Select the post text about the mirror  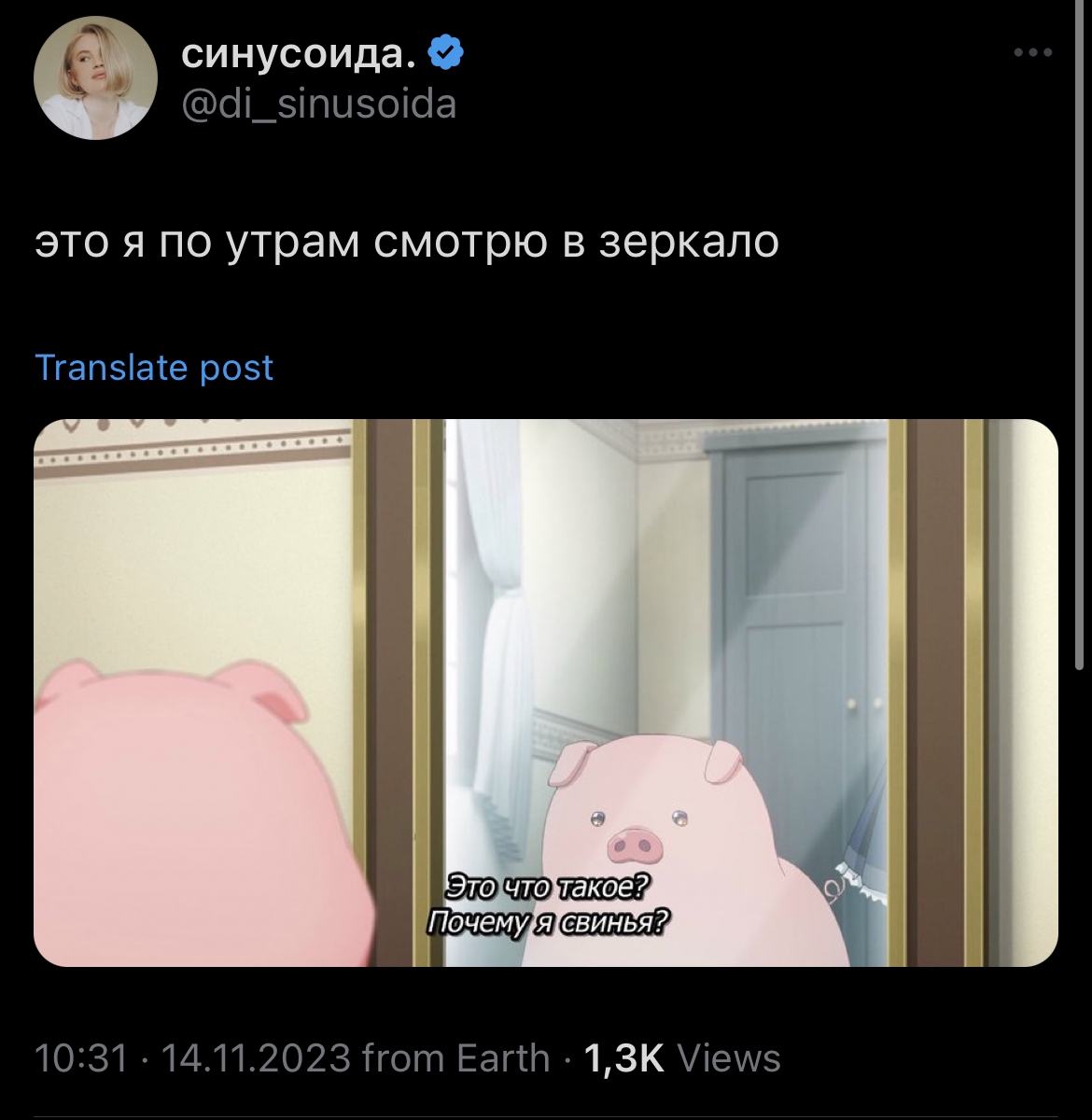(406, 243)
